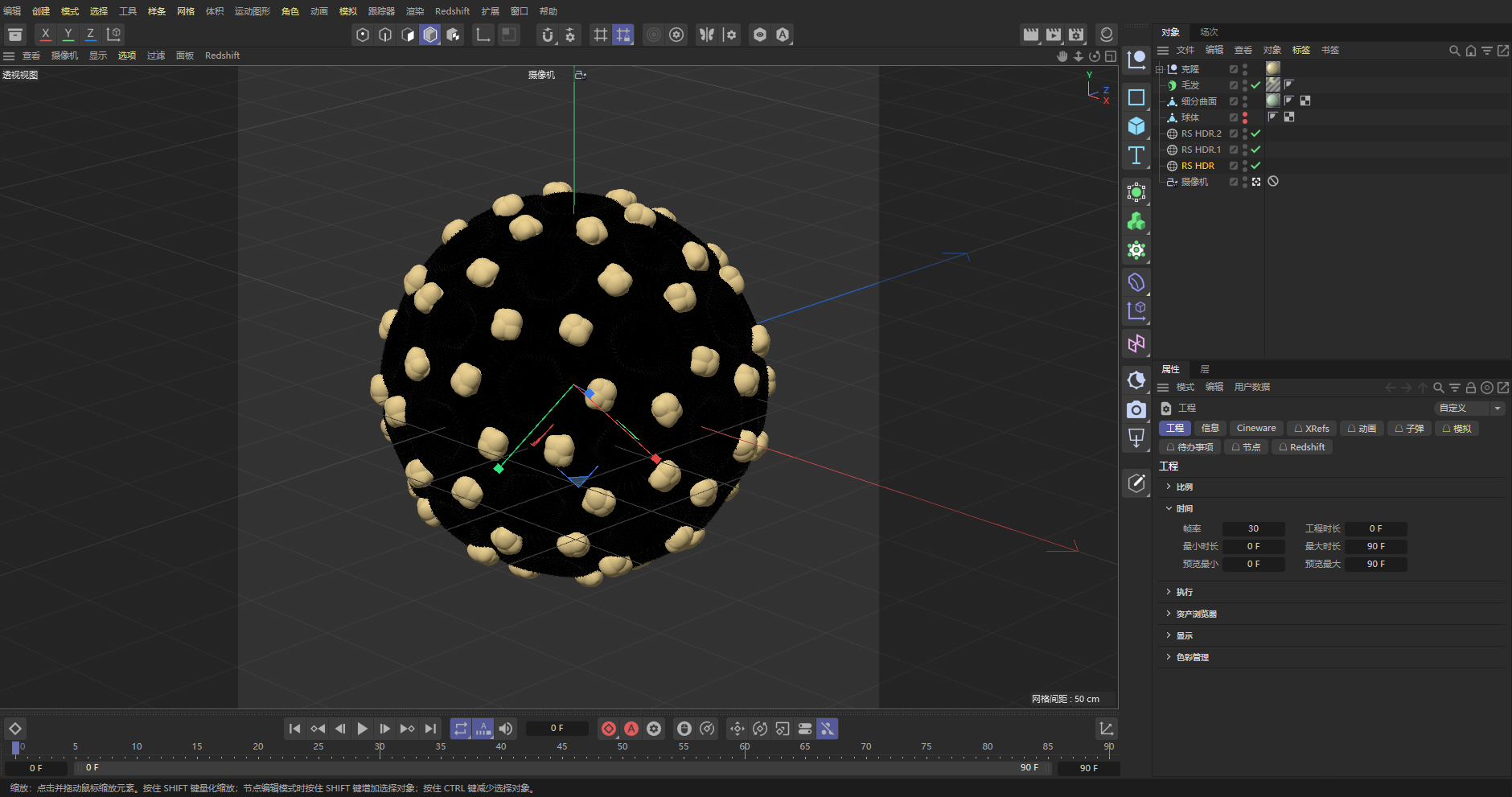This screenshot has width=1512, height=797.
Task: Toggle 克隆 visibility dots
Action: coord(1245,69)
